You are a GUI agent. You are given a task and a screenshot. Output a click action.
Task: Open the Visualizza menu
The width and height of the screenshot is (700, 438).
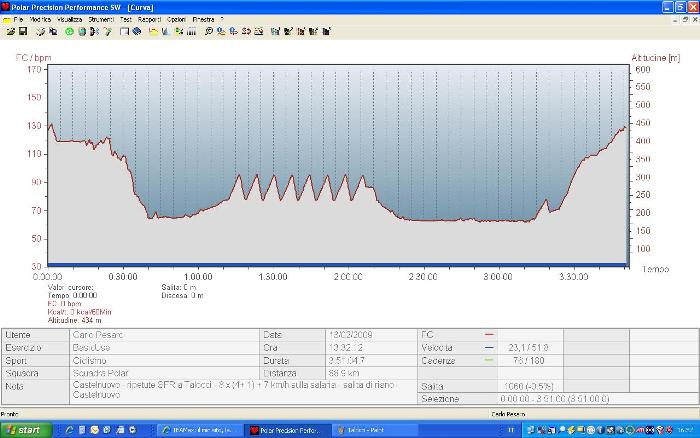[x=70, y=19]
